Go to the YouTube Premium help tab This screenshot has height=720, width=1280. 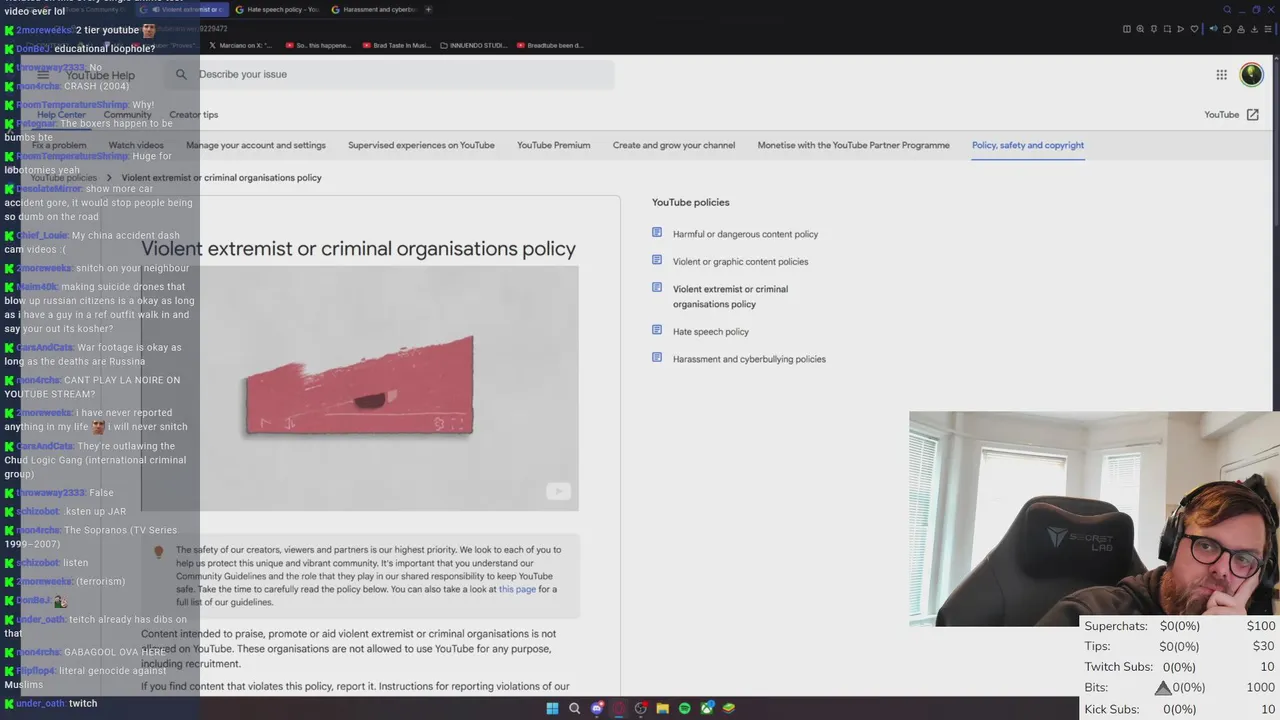coord(554,145)
